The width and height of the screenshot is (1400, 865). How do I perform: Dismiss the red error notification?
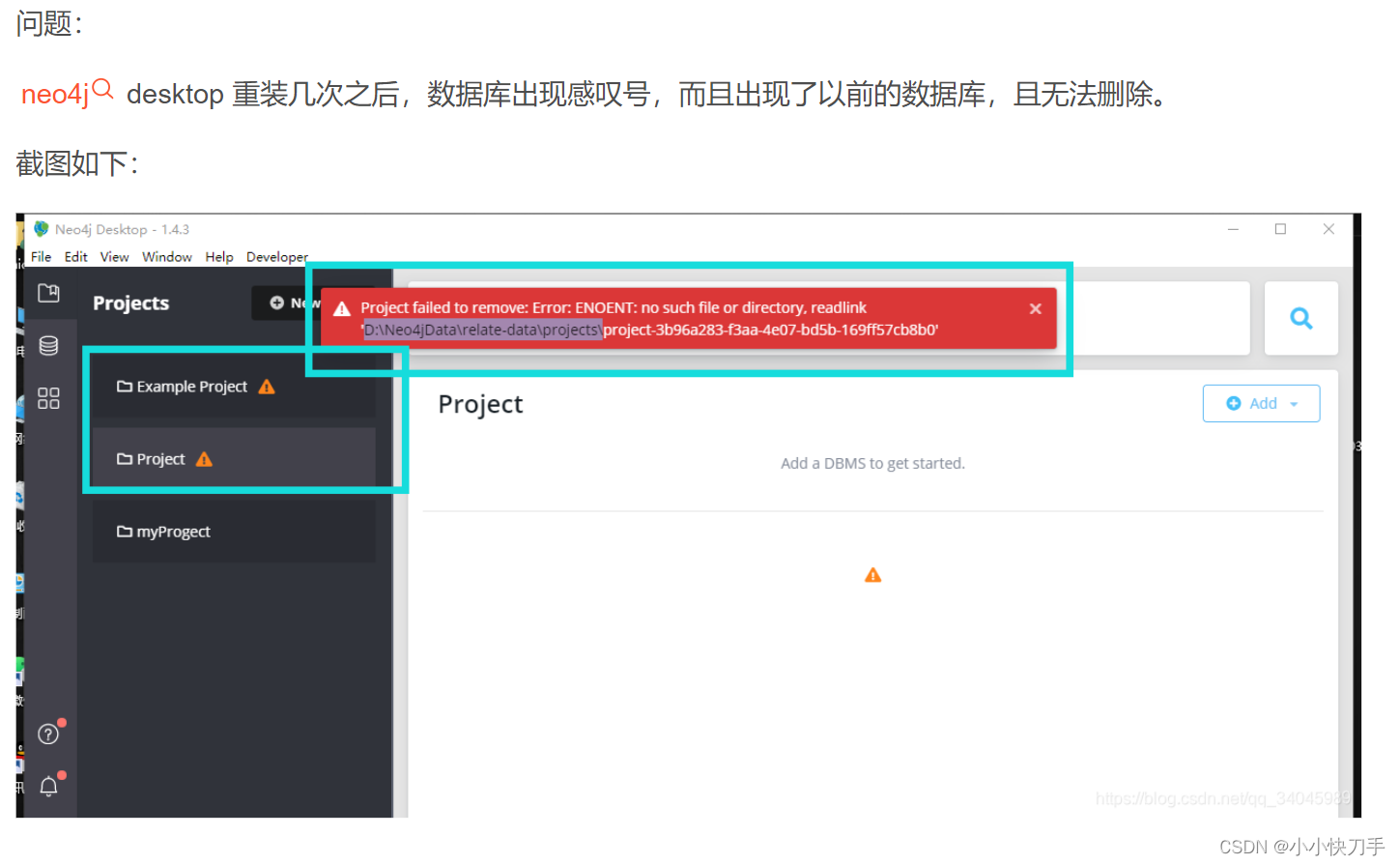coord(1035,308)
